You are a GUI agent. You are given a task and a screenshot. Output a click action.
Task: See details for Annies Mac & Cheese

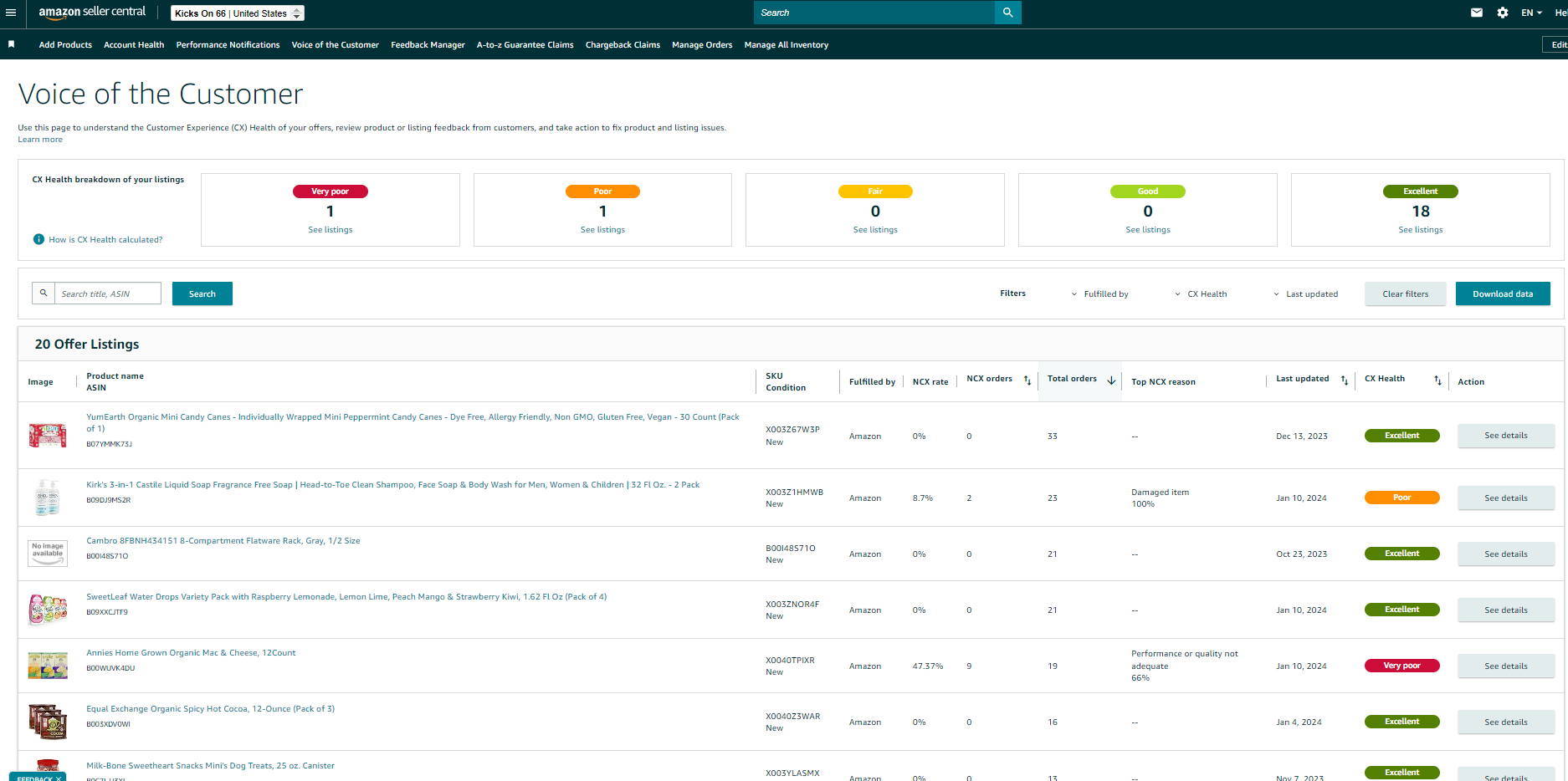(x=1506, y=666)
